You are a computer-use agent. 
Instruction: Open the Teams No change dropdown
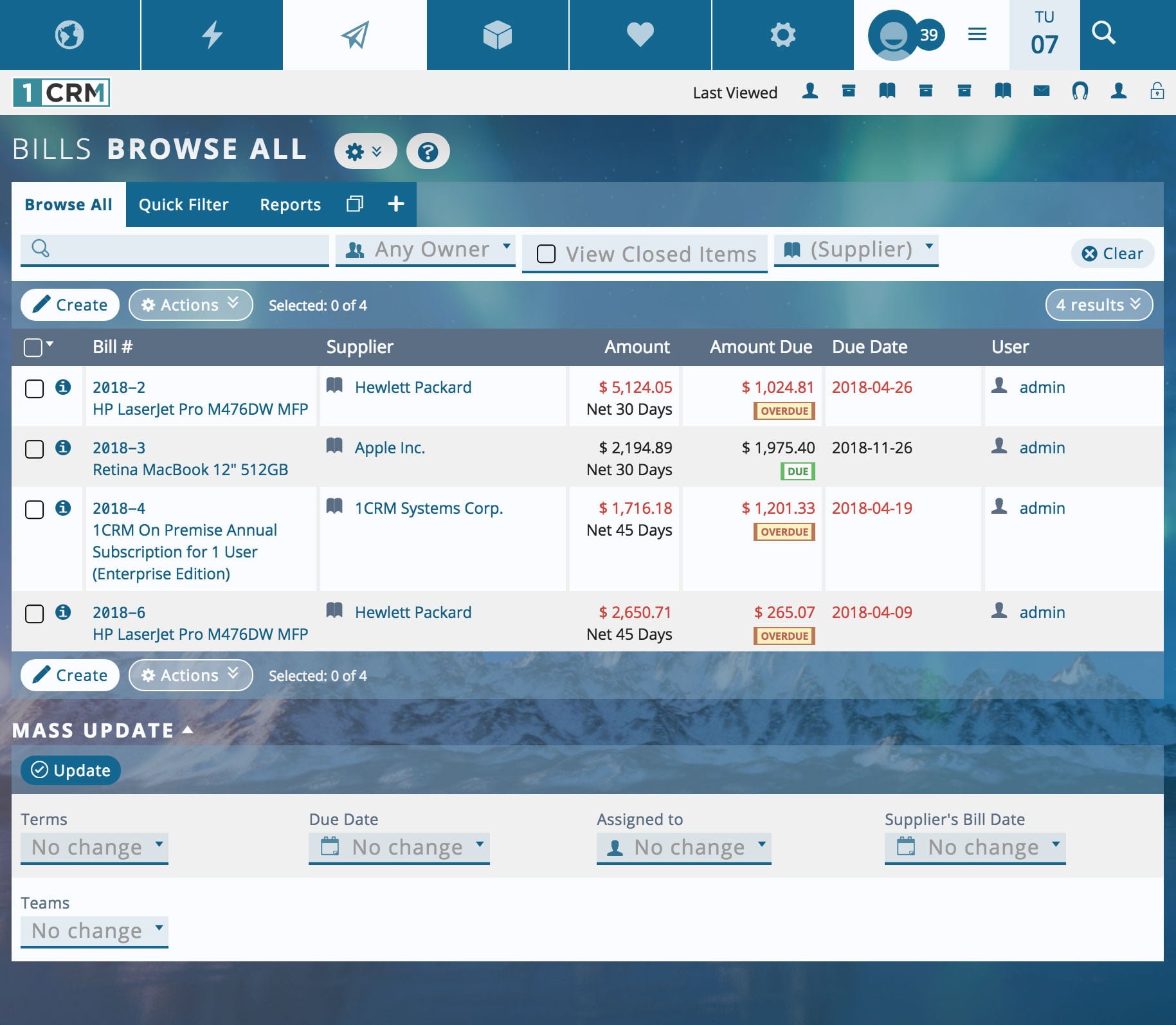click(95, 932)
